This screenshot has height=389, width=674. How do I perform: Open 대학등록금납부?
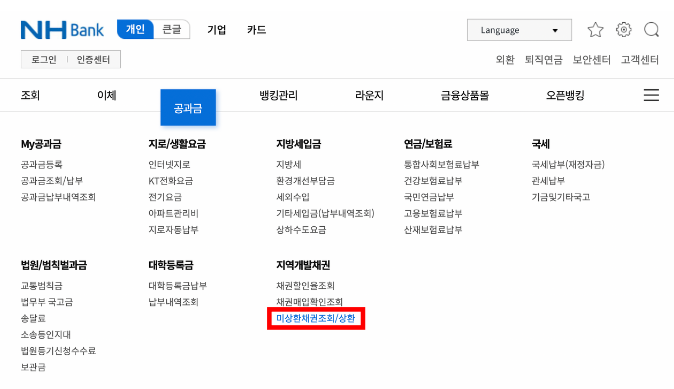coord(178,285)
